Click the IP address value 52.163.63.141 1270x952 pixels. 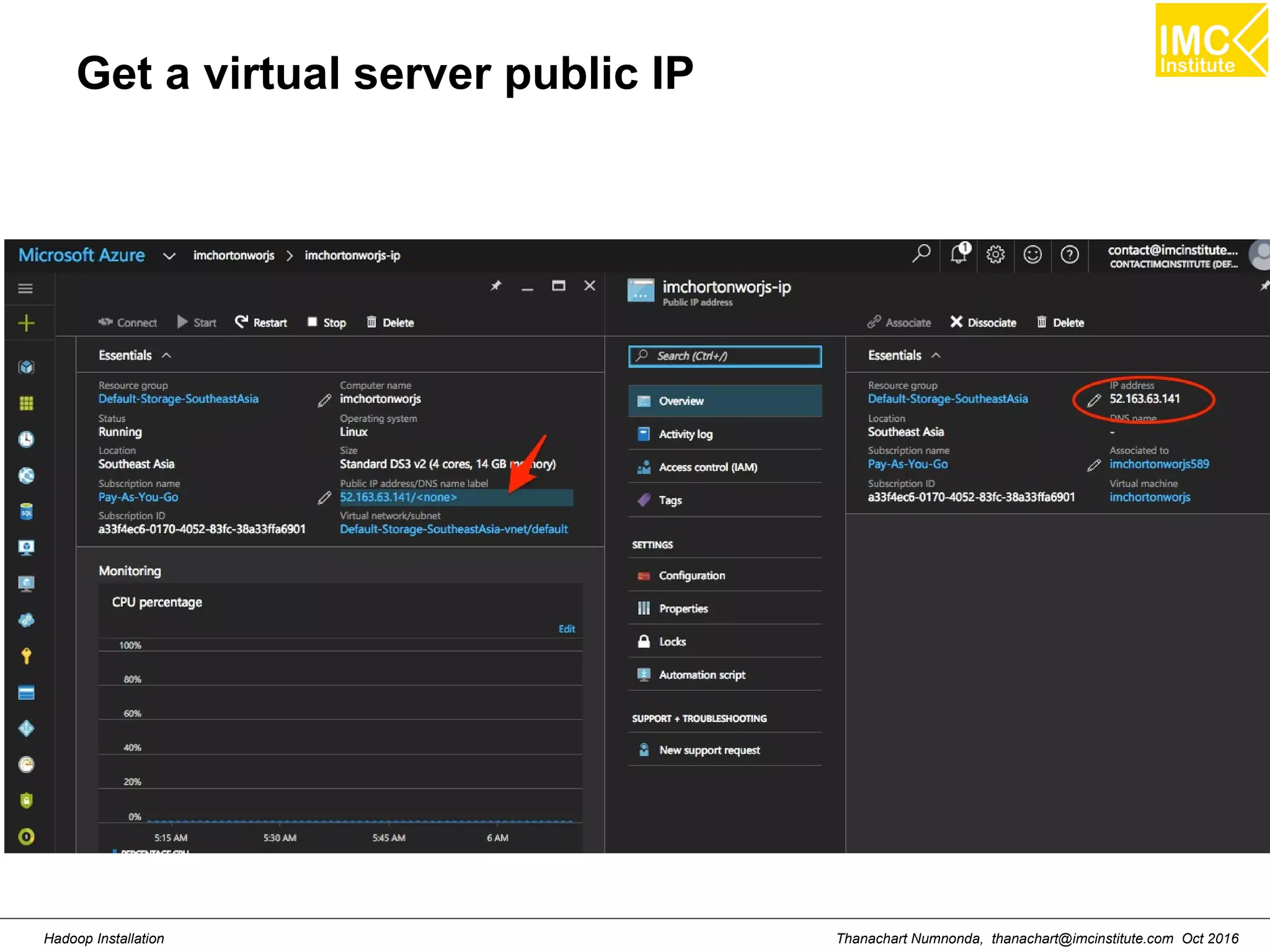(x=1145, y=399)
